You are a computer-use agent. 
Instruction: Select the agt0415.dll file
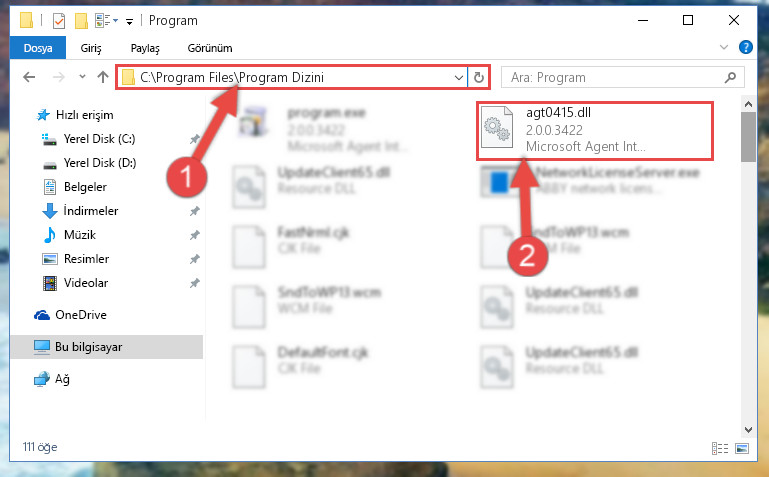594,129
